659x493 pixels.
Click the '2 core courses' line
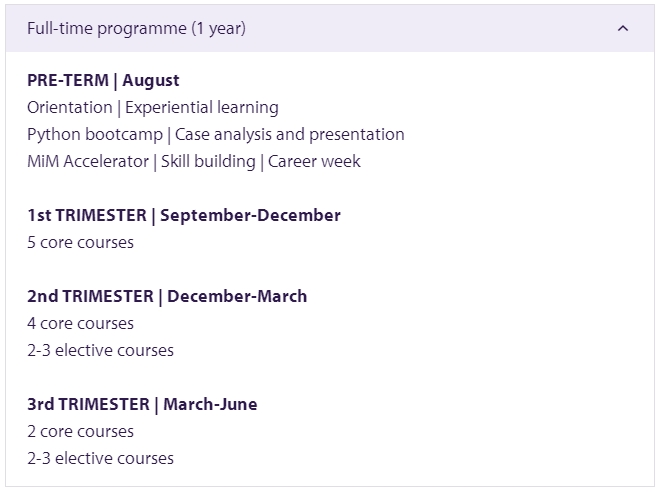81,432
